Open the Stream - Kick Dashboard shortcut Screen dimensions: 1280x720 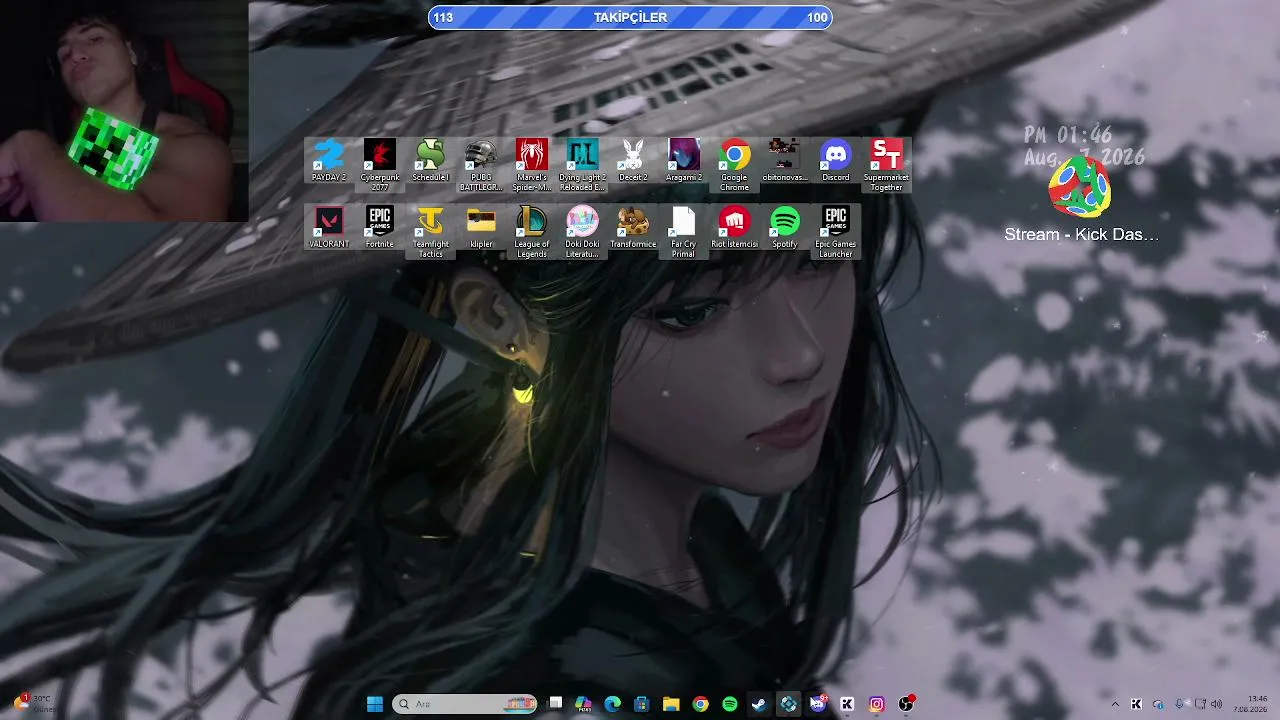[x=1081, y=200]
